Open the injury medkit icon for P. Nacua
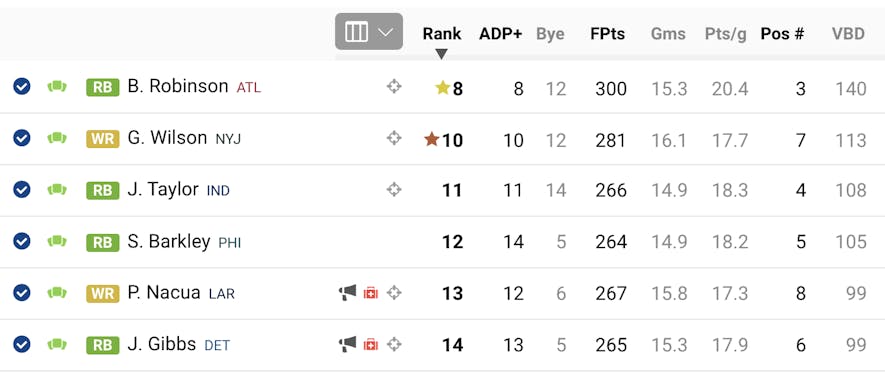This screenshot has height=374, width=885. 371,293
